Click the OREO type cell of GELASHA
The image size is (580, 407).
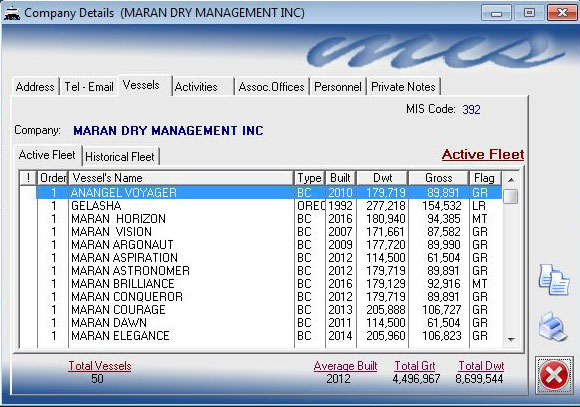click(311, 206)
